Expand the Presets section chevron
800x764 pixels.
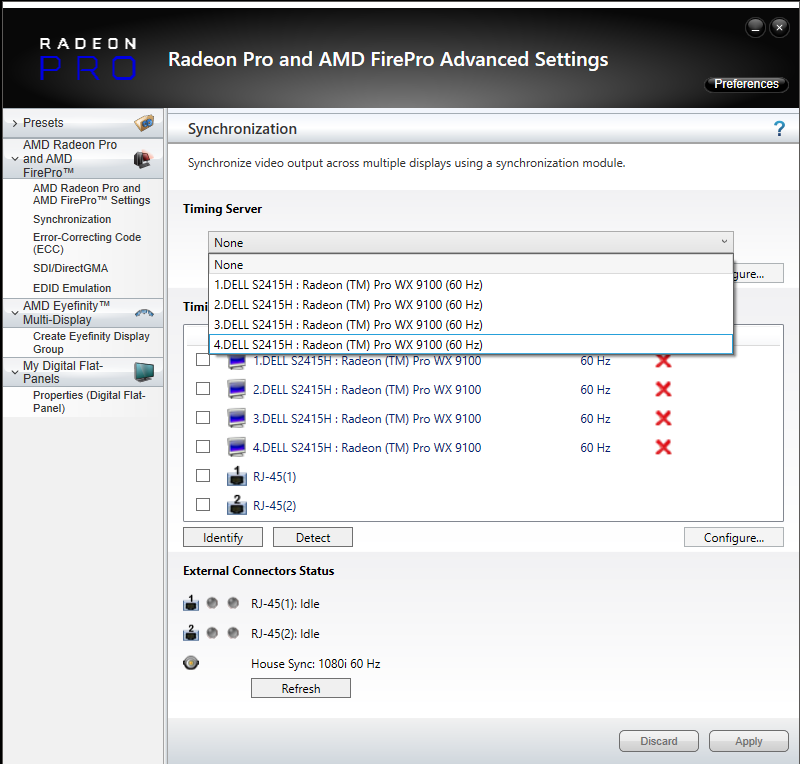15,123
